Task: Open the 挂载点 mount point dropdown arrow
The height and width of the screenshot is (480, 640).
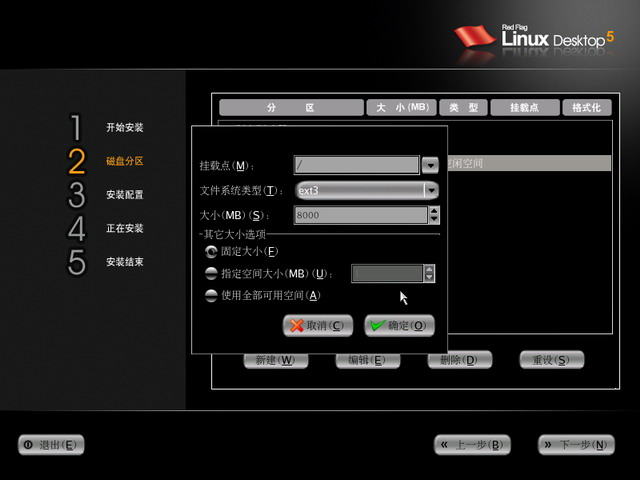Action: (430, 165)
